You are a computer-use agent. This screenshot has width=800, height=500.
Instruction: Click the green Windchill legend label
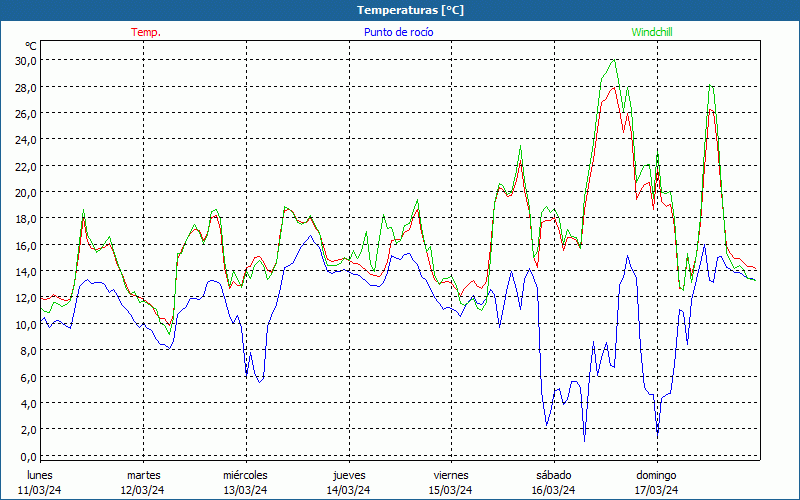652,32
